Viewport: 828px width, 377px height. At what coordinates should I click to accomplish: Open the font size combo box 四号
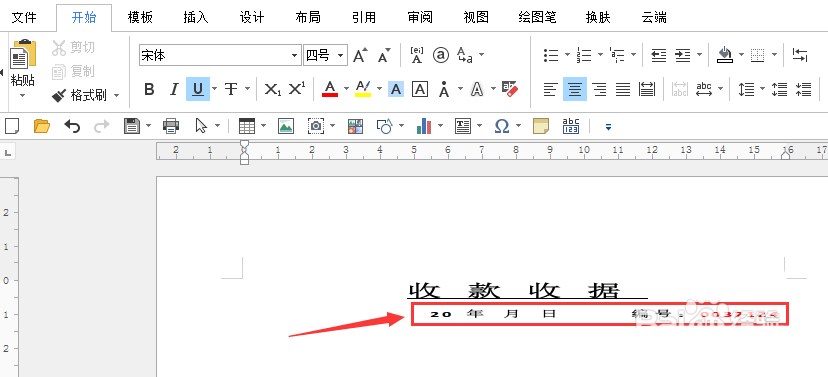tap(325, 55)
